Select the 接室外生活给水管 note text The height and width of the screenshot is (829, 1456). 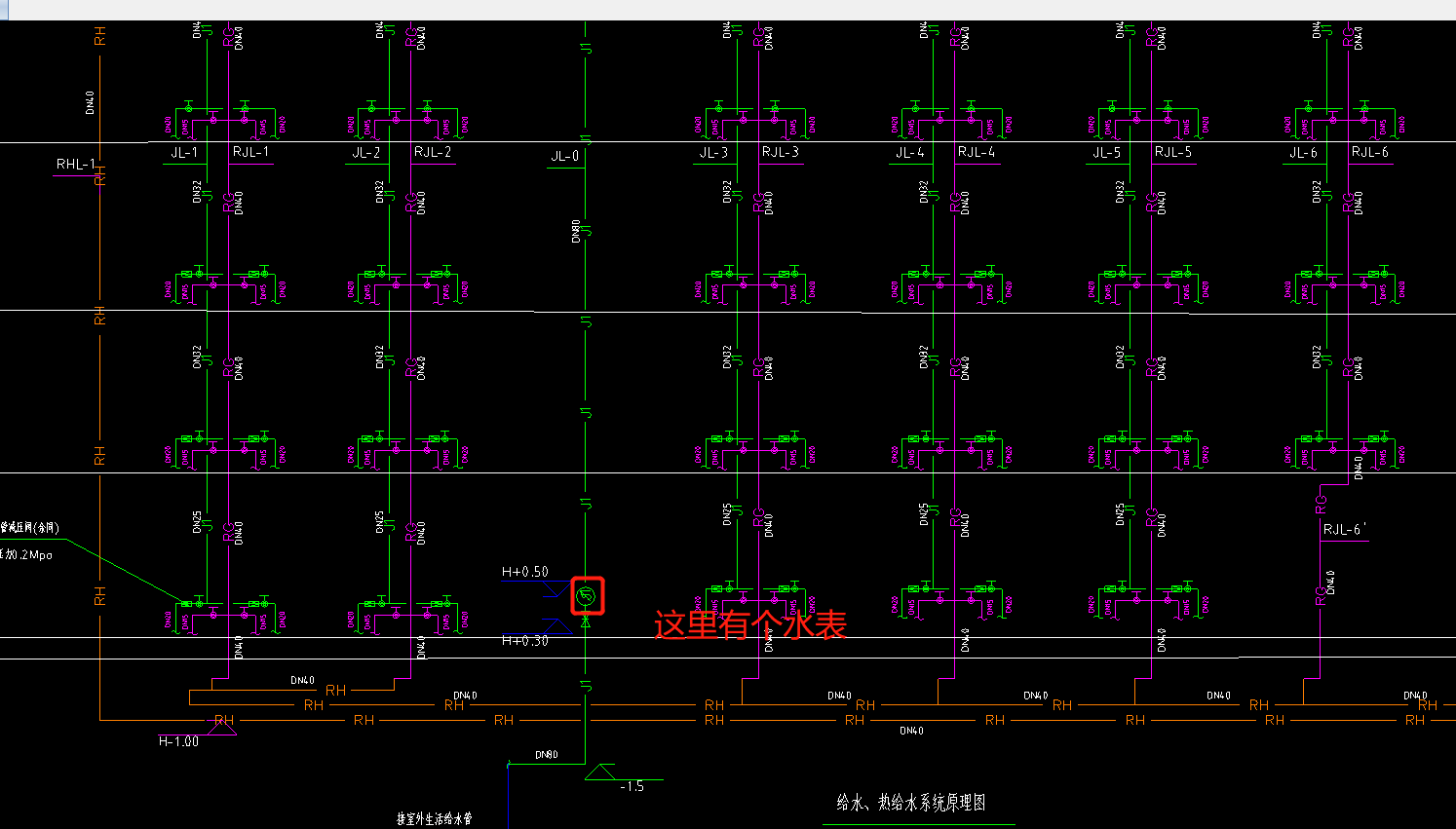(435, 819)
